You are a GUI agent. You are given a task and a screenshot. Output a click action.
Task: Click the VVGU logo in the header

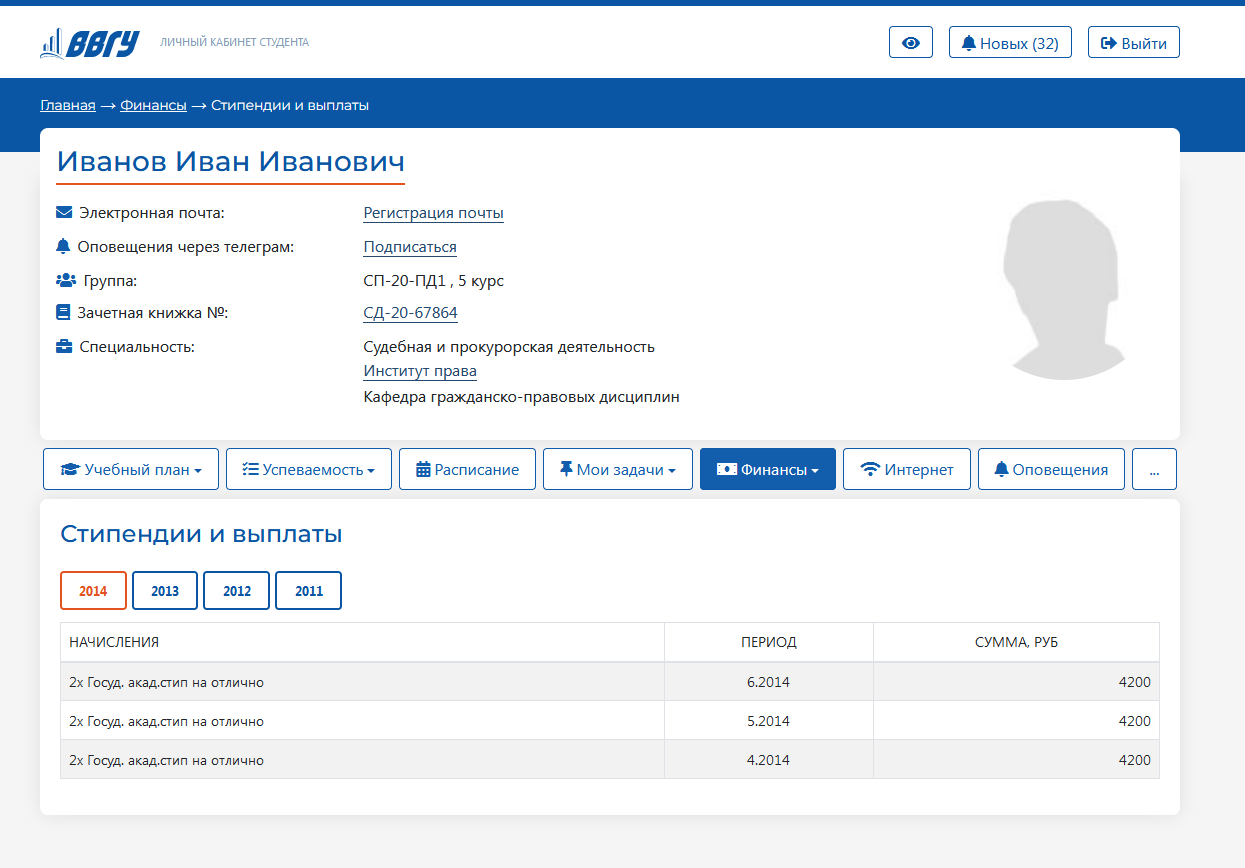pos(89,43)
